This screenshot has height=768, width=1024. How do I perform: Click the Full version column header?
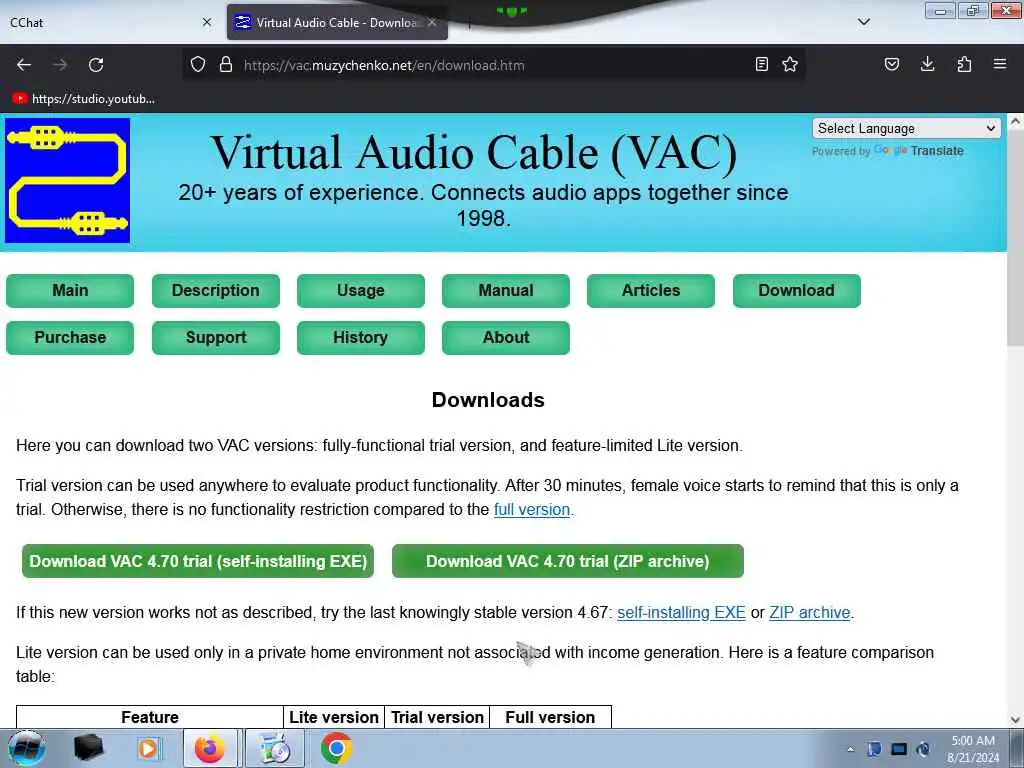(550, 717)
